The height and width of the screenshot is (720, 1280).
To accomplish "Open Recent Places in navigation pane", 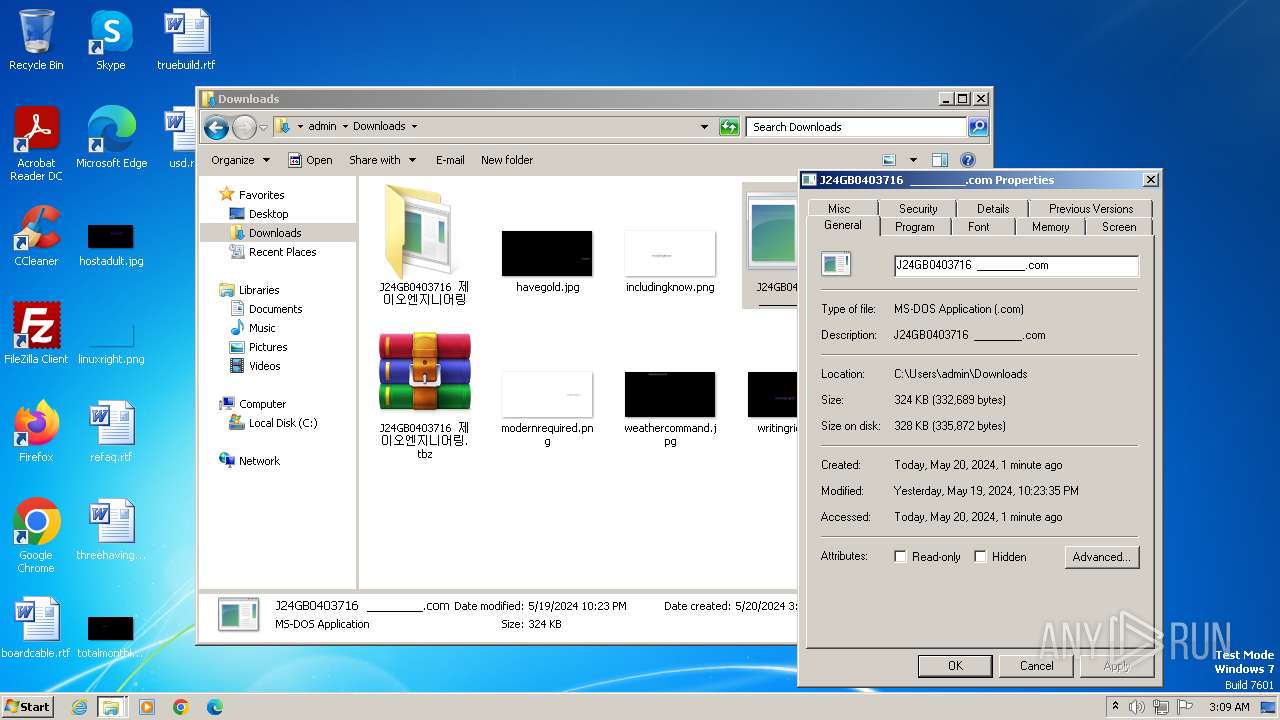I will [282, 252].
